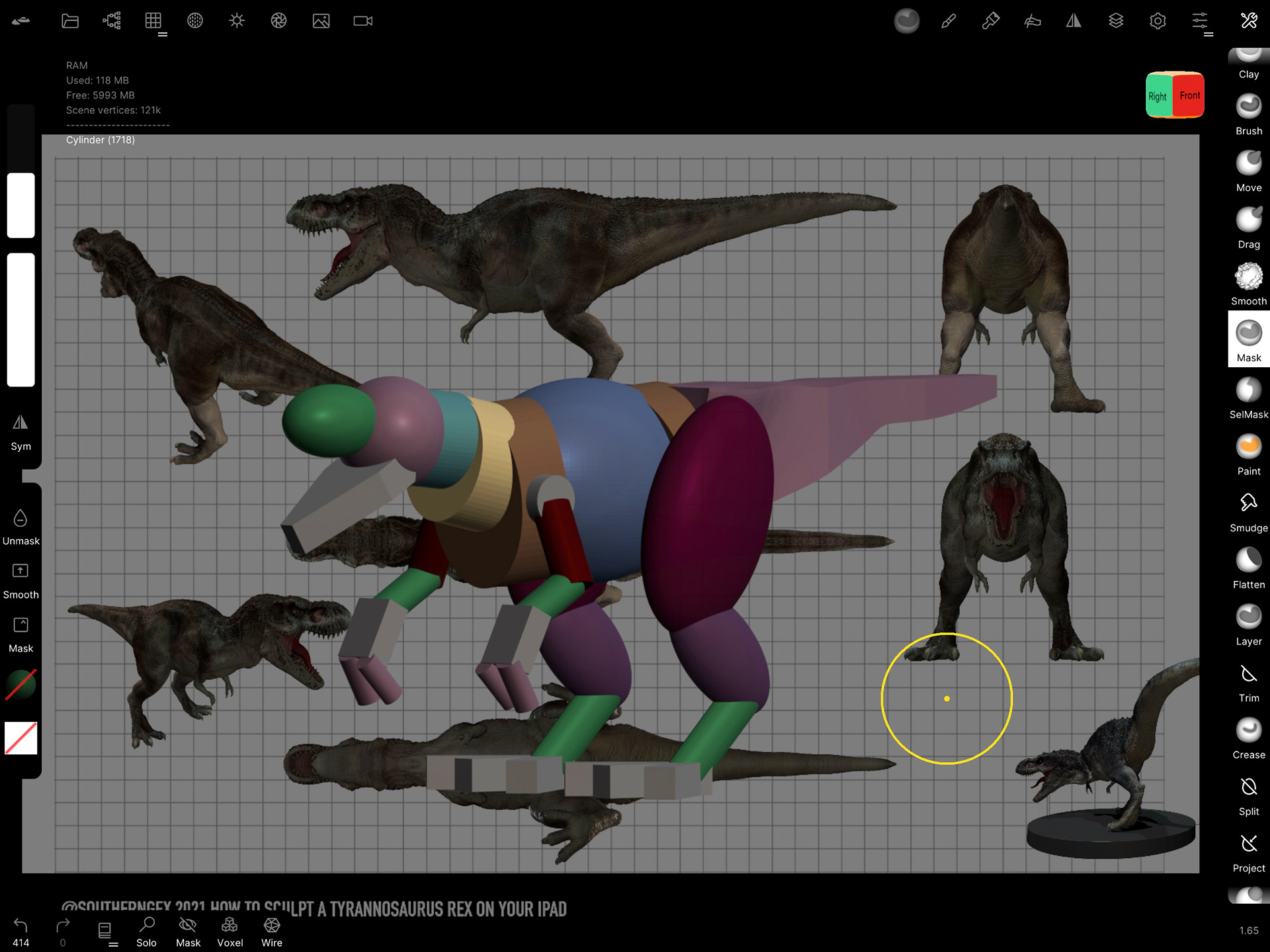1270x952 pixels.
Task: Click the lower intensity slider on left
Action: pyautogui.click(x=21, y=320)
